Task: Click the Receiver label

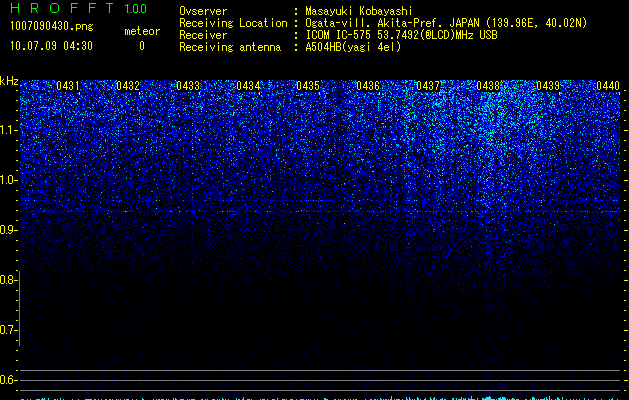Action: [x=203, y=35]
